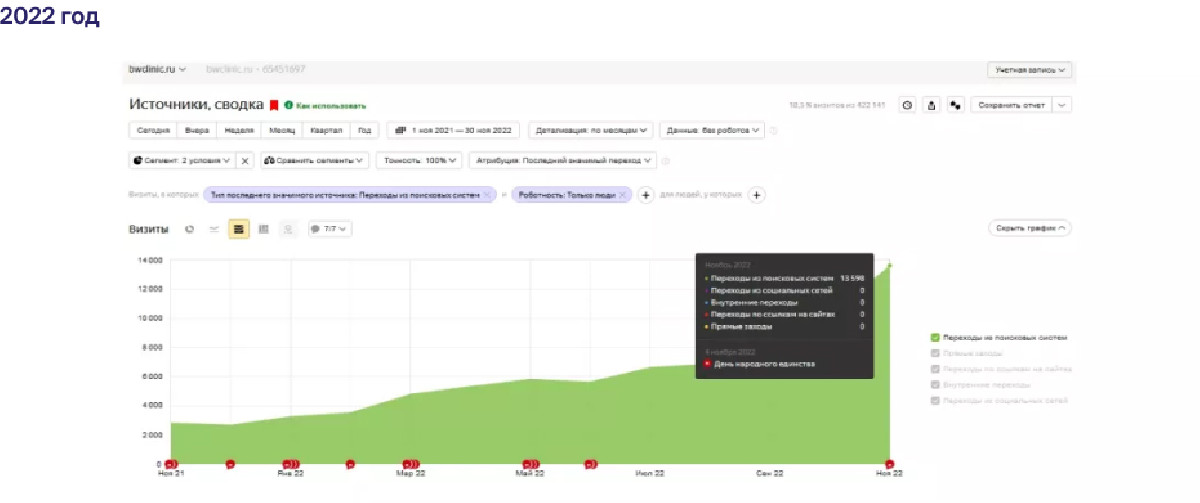1200x503 pixels.
Task: Click the info icon after the Атрибуция dropdown
Action: tap(666, 160)
